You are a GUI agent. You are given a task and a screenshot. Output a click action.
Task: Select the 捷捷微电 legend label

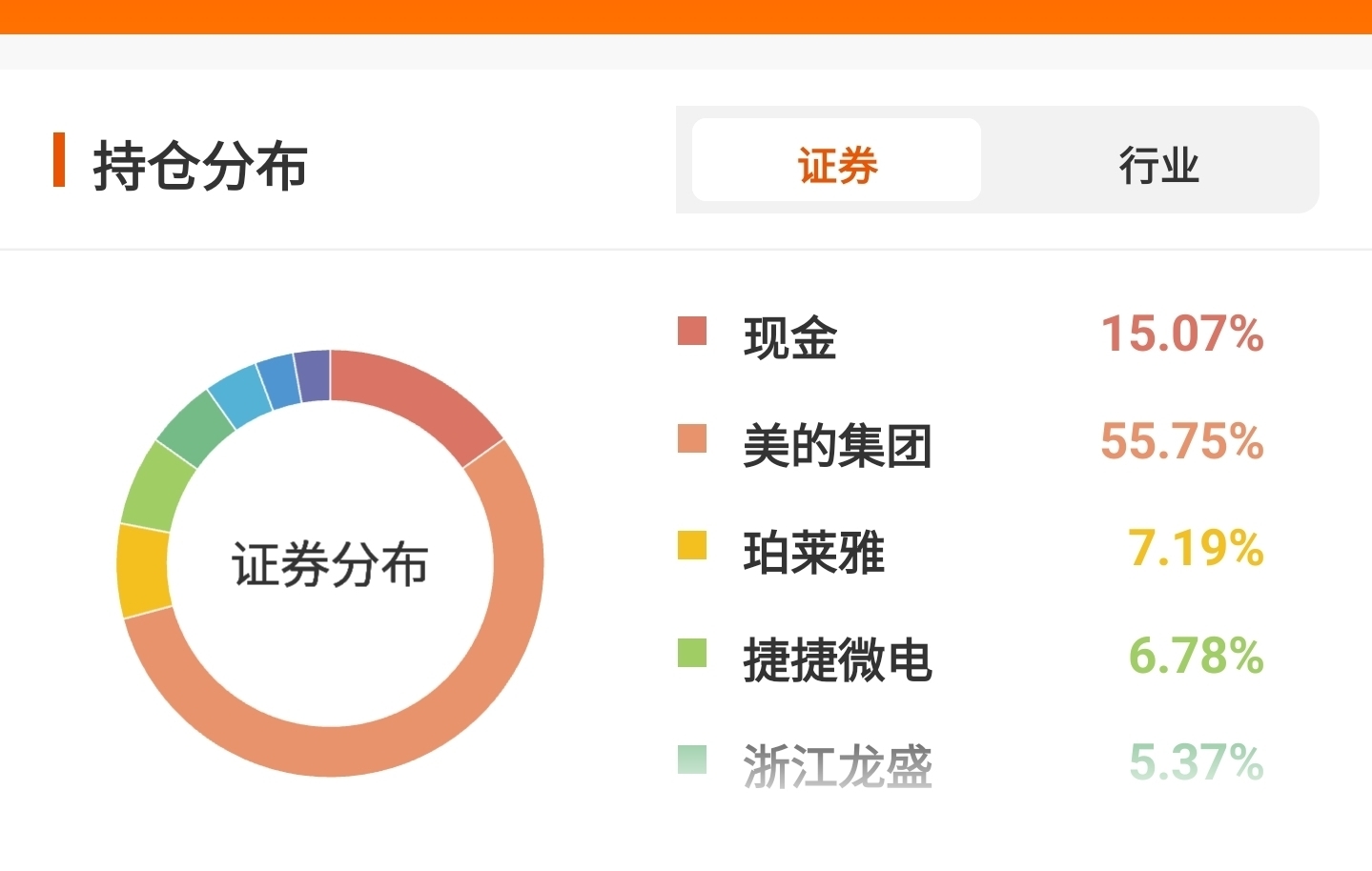pyautogui.click(x=837, y=659)
